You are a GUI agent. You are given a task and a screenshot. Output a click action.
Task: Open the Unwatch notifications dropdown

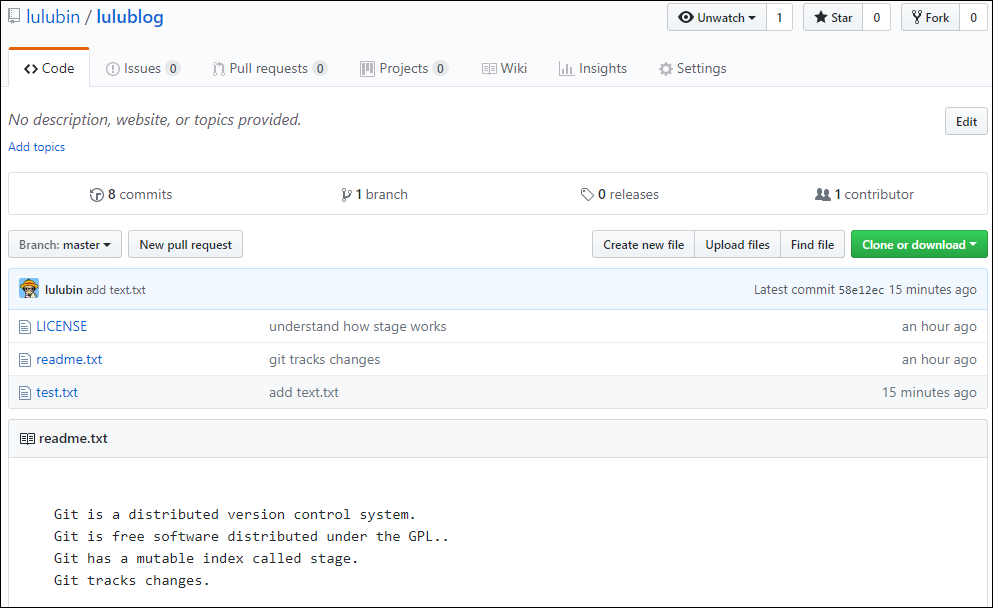(717, 18)
